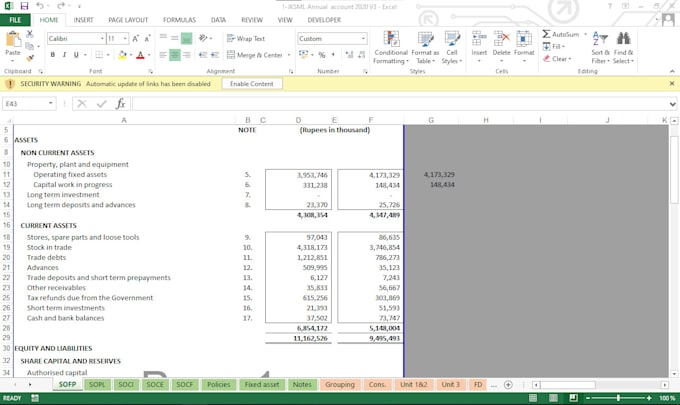Click the Orientation angled text icon

click(x=203, y=38)
